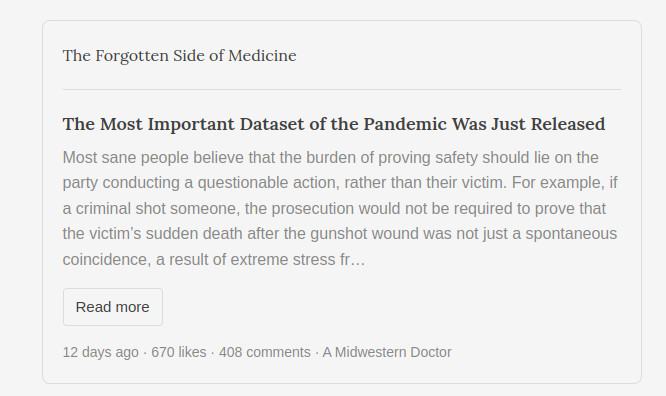Click the truncated text ending 'extreme stress fr…'
Image resolution: width=666 pixels, height=396 pixels.
214,259
